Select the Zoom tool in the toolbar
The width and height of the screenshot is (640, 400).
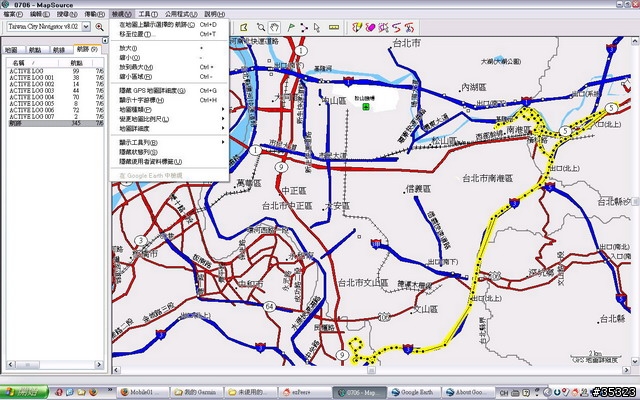261,27
